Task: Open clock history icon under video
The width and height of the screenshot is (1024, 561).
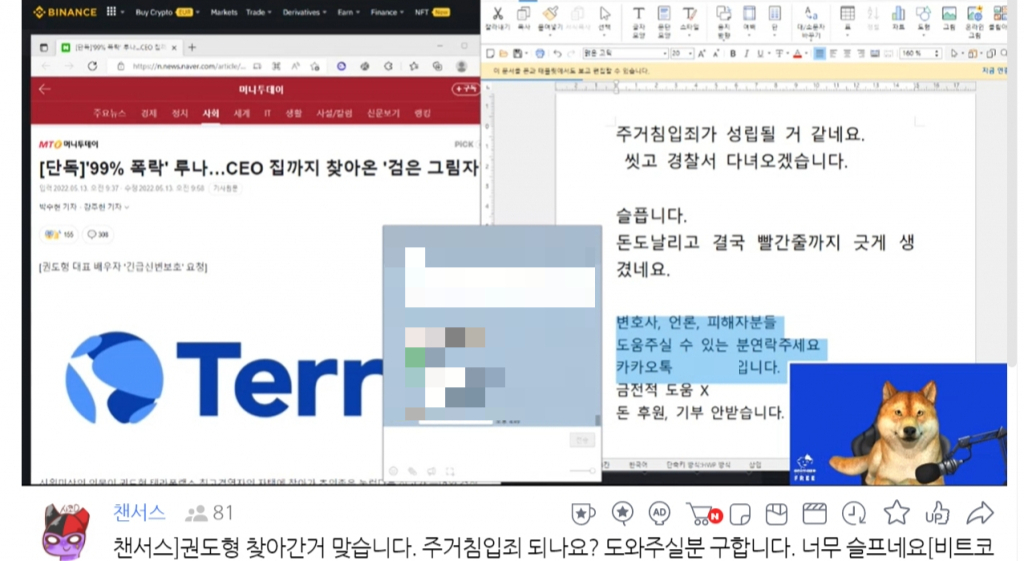Action: 854,514
